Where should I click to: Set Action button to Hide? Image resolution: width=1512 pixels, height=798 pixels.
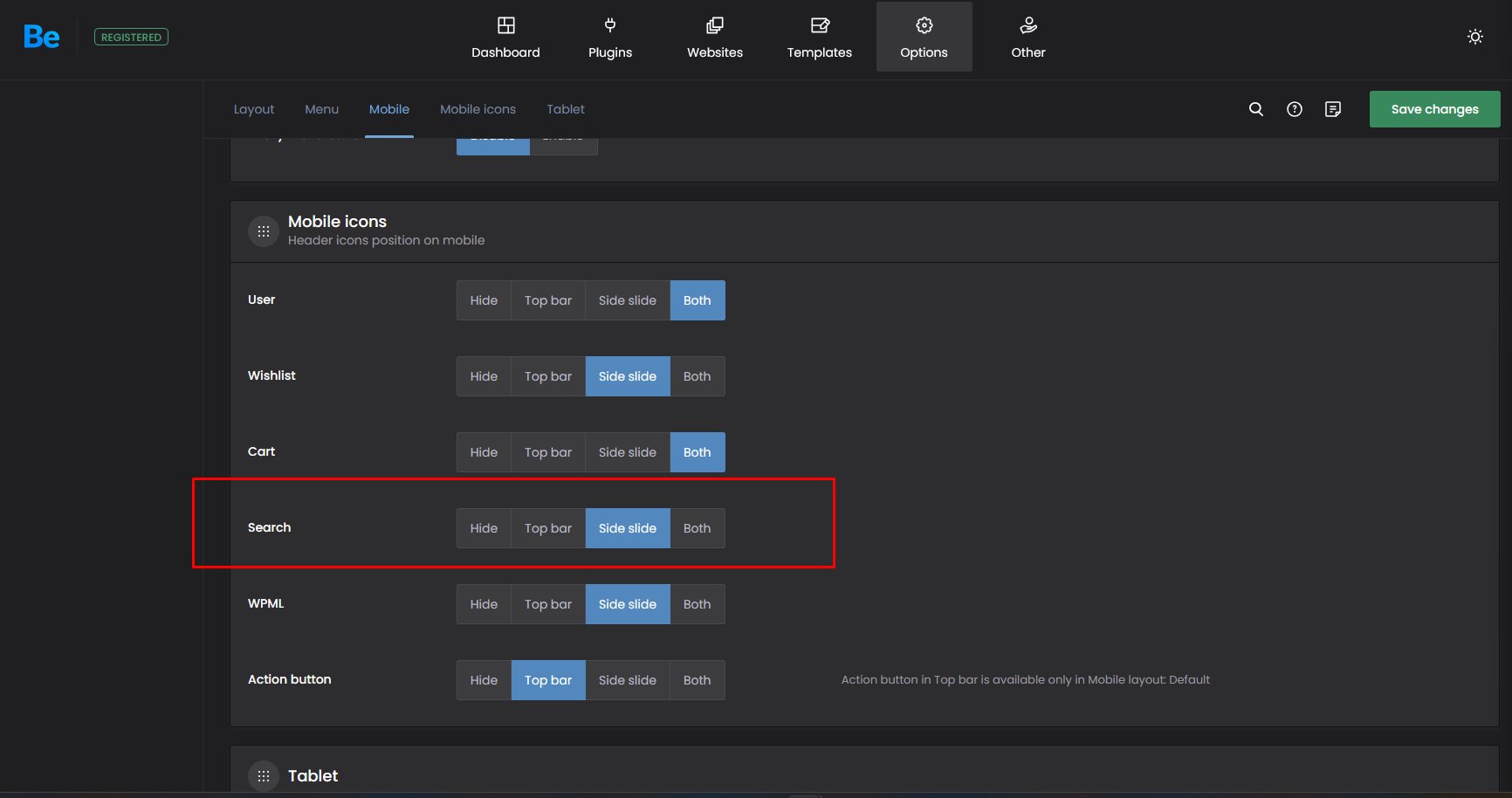click(484, 680)
